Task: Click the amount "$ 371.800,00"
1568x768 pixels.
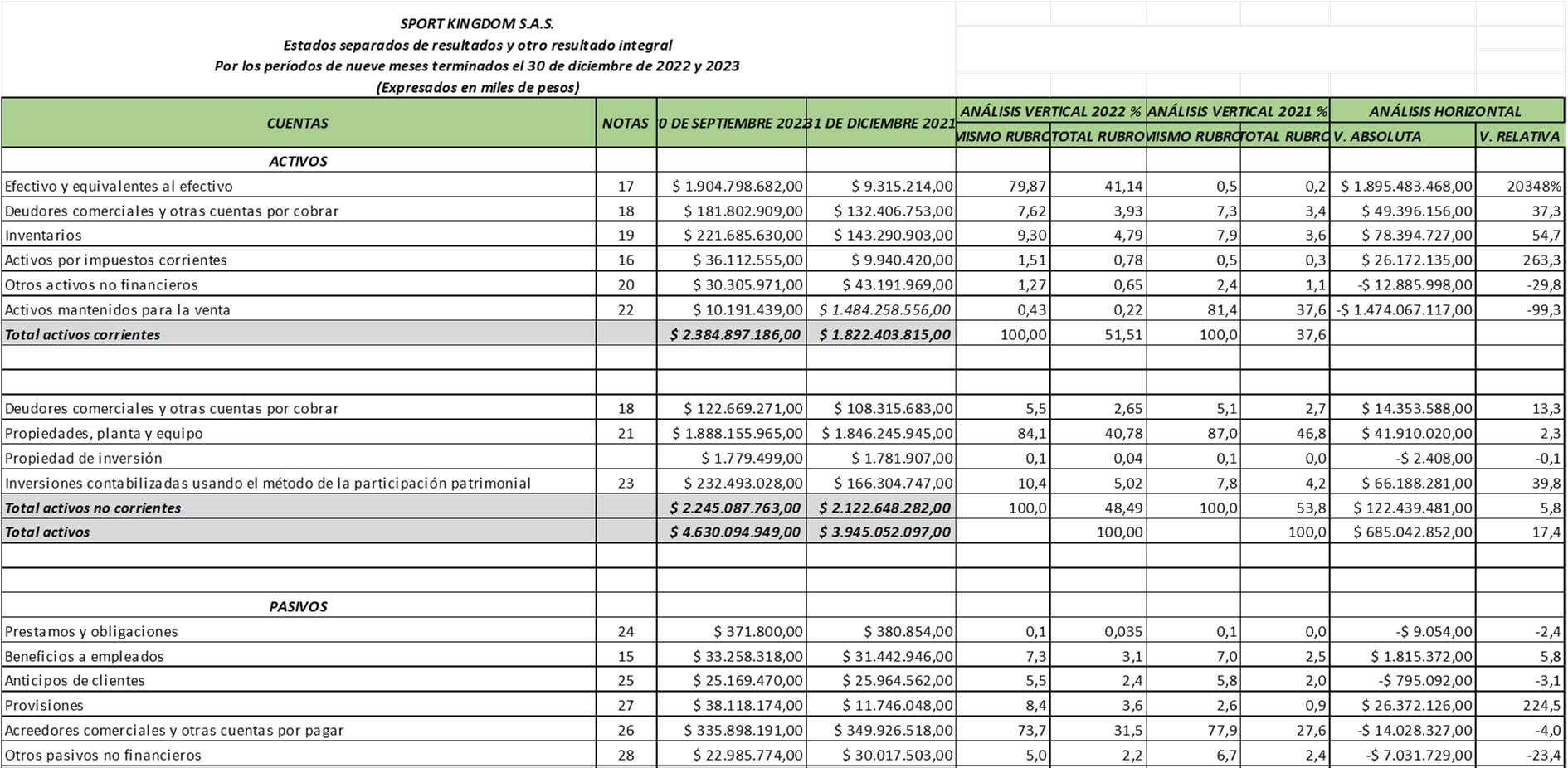Action: tap(758, 632)
